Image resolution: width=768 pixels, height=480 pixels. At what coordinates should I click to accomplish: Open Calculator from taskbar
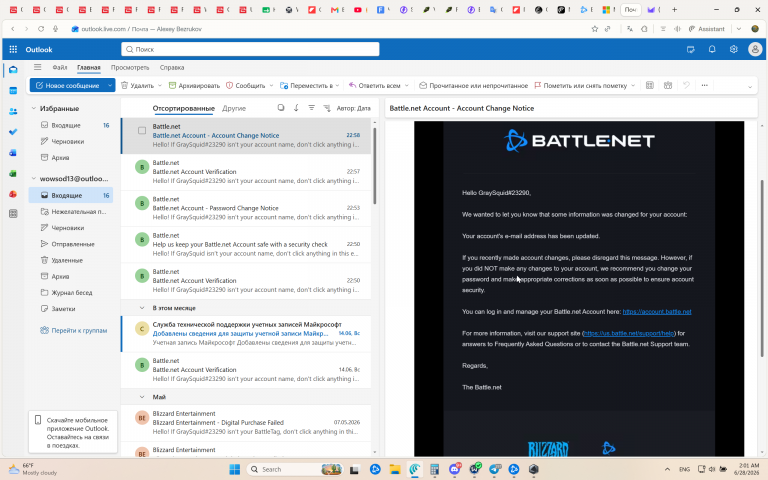tap(434, 469)
